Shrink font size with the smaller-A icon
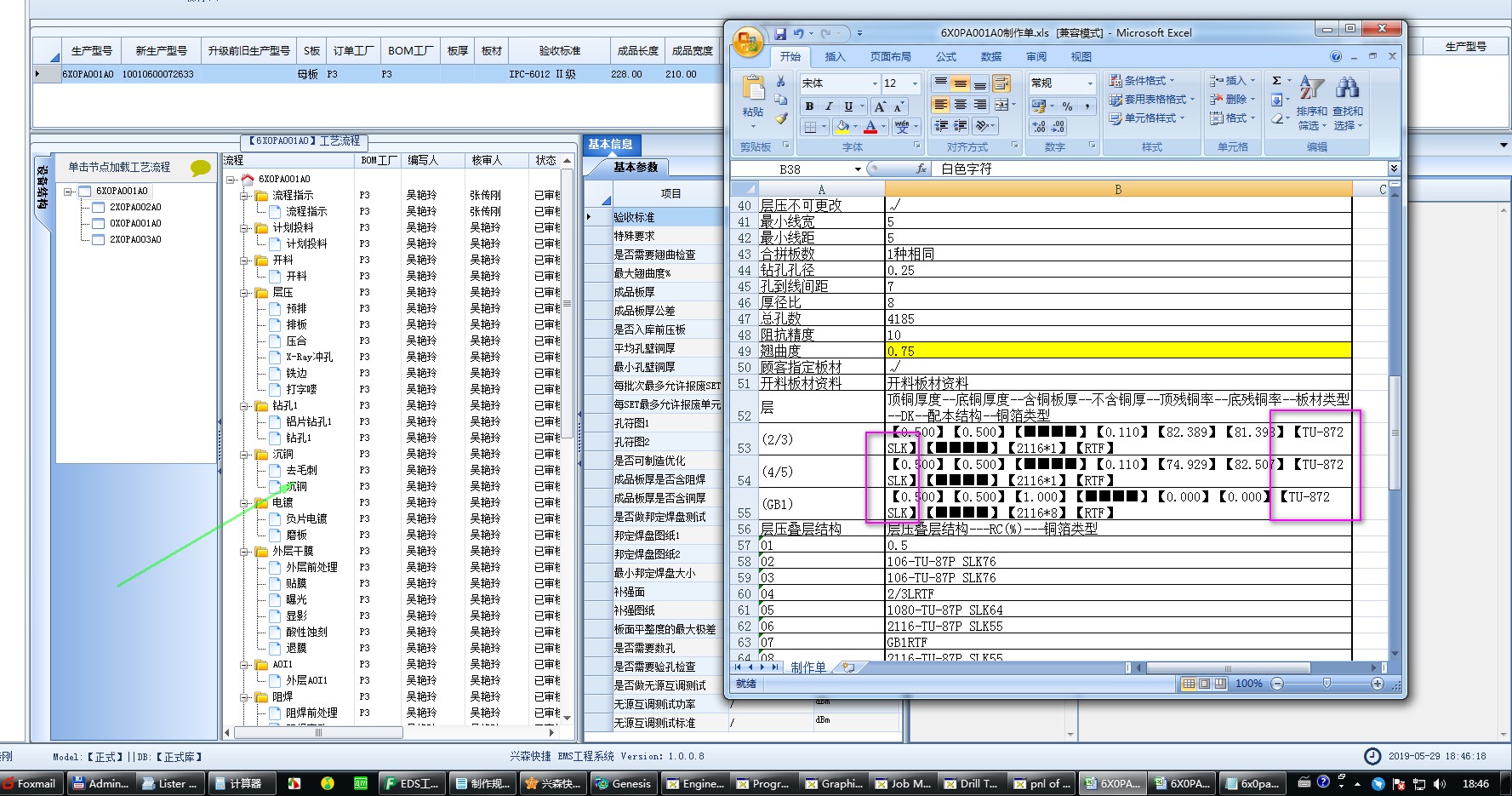The width and height of the screenshot is (1512, 796). click(x=898, y=106)
